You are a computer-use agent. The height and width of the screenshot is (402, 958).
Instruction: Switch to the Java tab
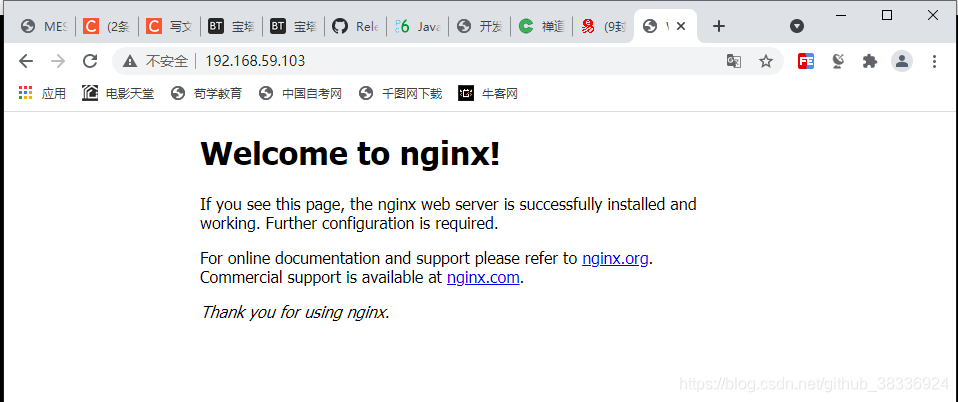[418, 26]
